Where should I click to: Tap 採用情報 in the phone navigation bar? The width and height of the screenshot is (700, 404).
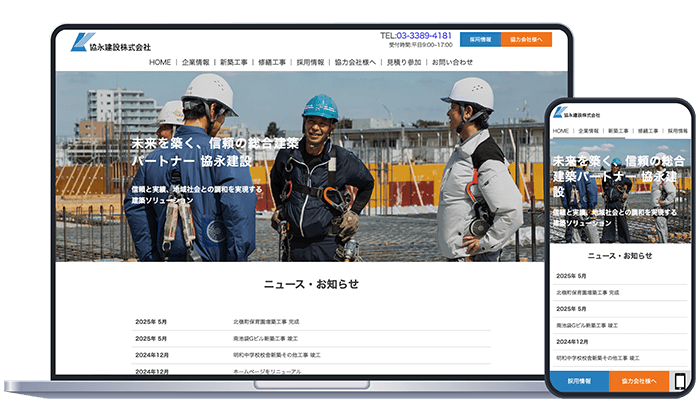(x=678, y=131)
